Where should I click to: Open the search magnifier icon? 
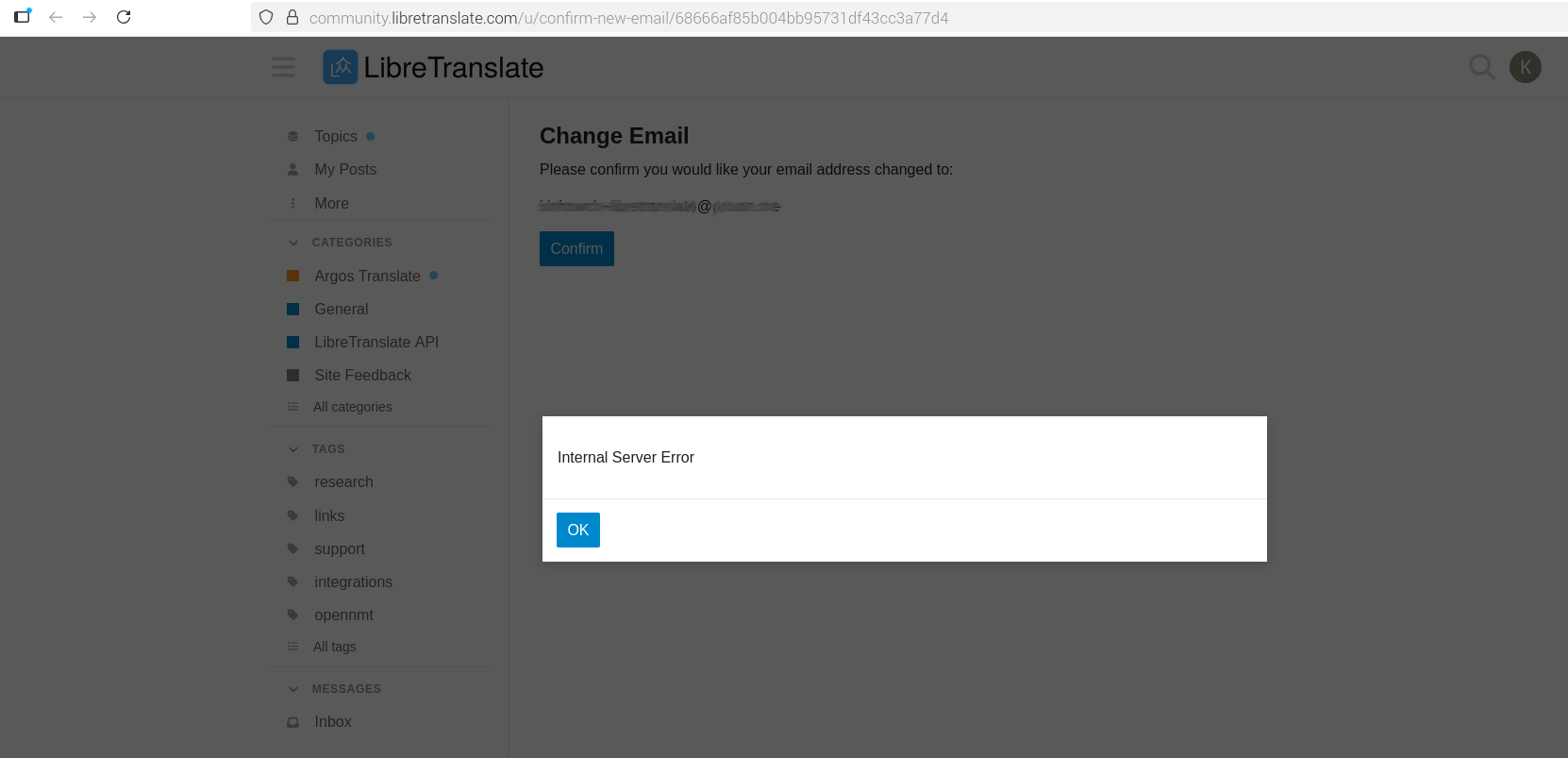tap(1481, 67)
